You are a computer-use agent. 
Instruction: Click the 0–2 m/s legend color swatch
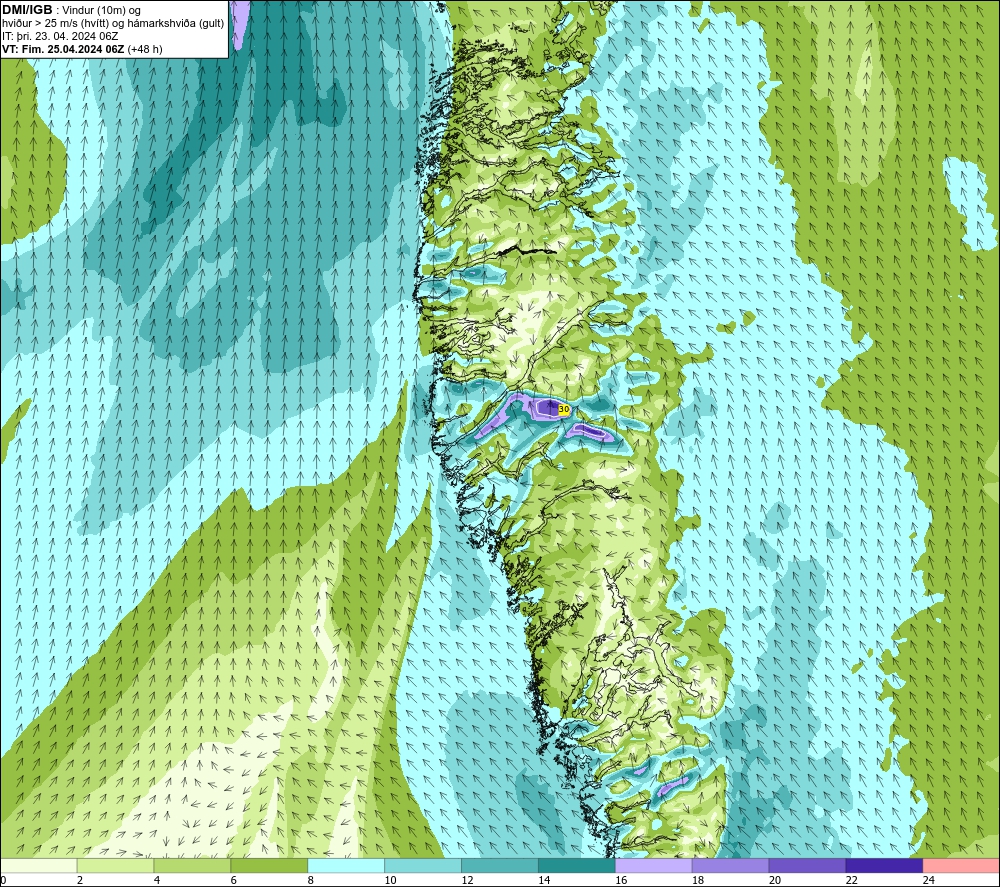pos(38,865)
